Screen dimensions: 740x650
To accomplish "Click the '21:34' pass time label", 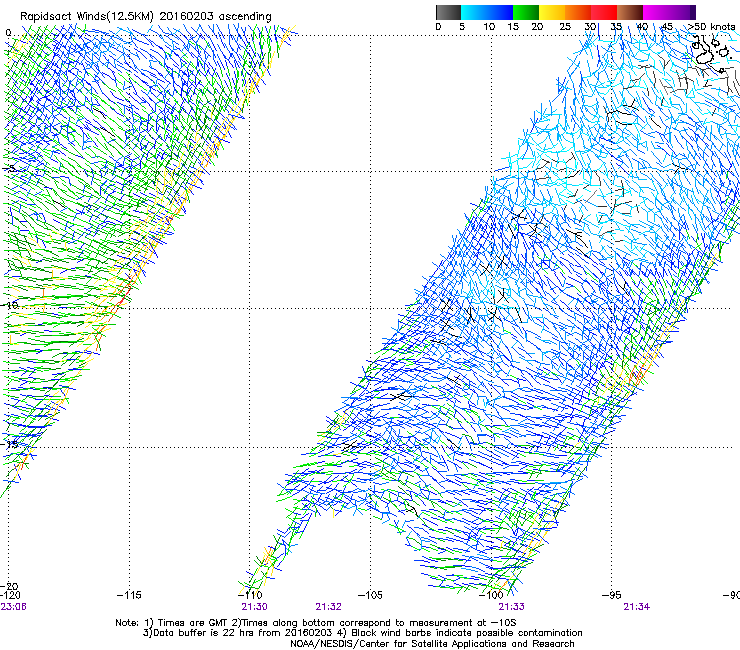I will point(637,607).
